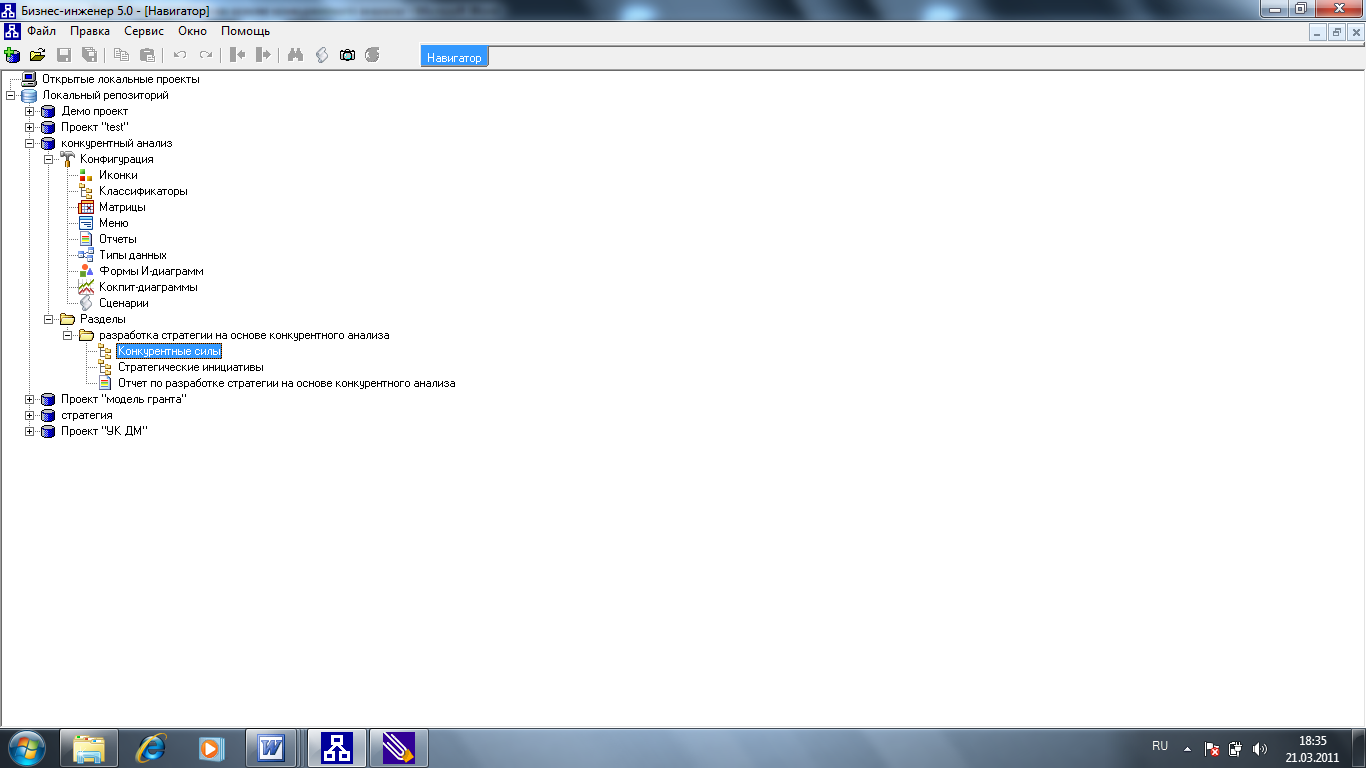This screenshot has width=1366, height=768.
Task: Click the camera snapshot toolbar icon
Action: [x=347, y=55]
